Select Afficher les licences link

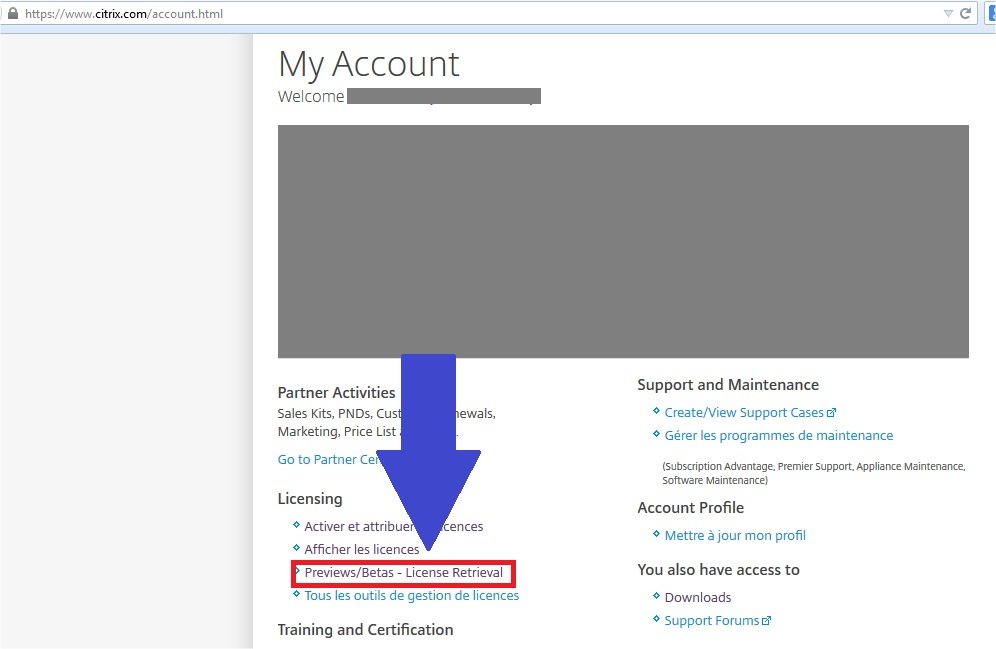pos(362,550)
